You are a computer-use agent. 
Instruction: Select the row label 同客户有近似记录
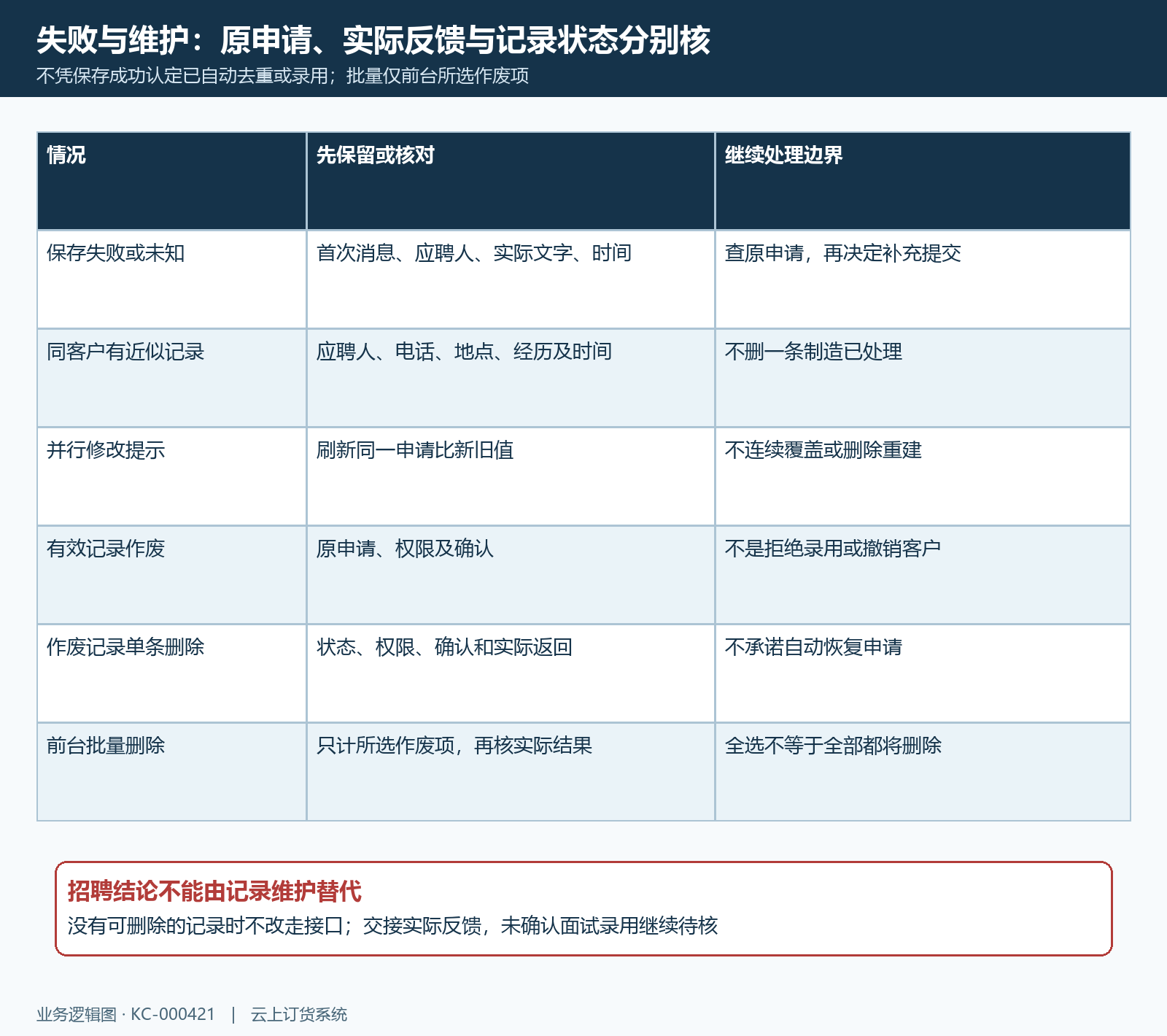pos(172,378)
